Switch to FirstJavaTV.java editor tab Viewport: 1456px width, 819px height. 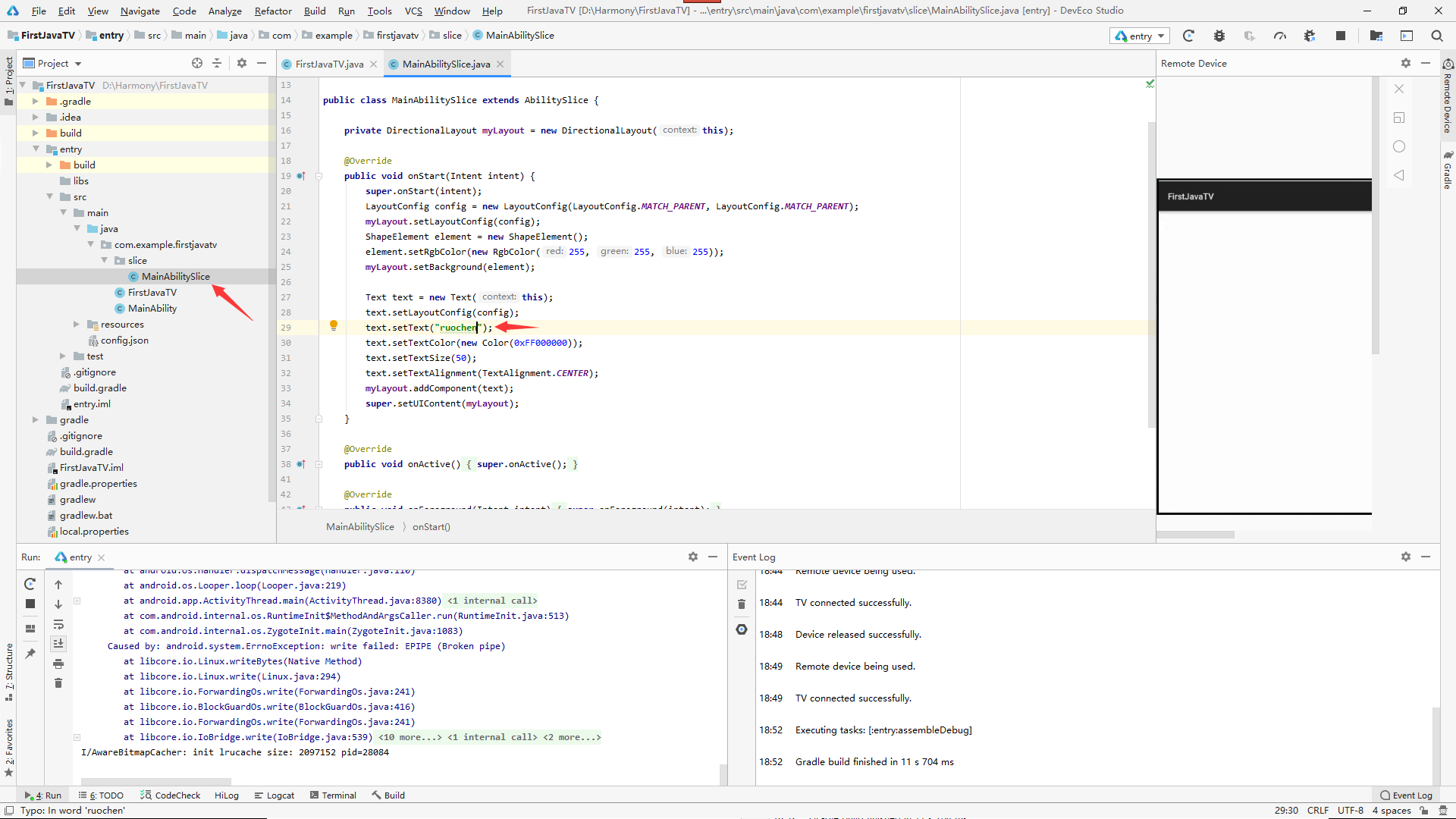[328, 64]
